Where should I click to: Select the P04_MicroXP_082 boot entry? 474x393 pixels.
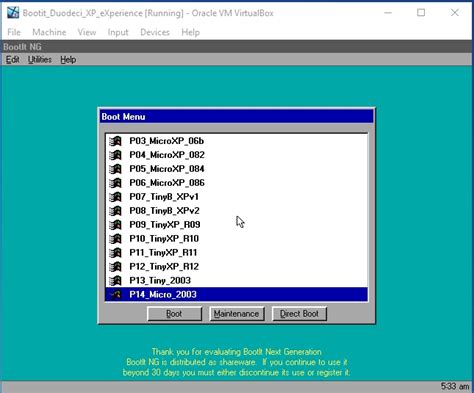pyautogui.click(x=237, y=155)
